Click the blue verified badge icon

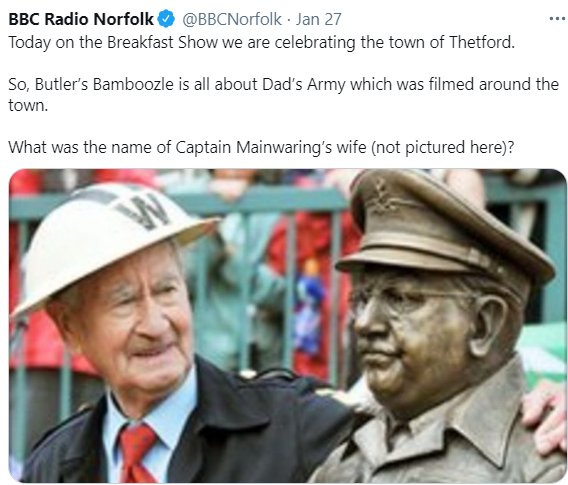pos(166,19)
